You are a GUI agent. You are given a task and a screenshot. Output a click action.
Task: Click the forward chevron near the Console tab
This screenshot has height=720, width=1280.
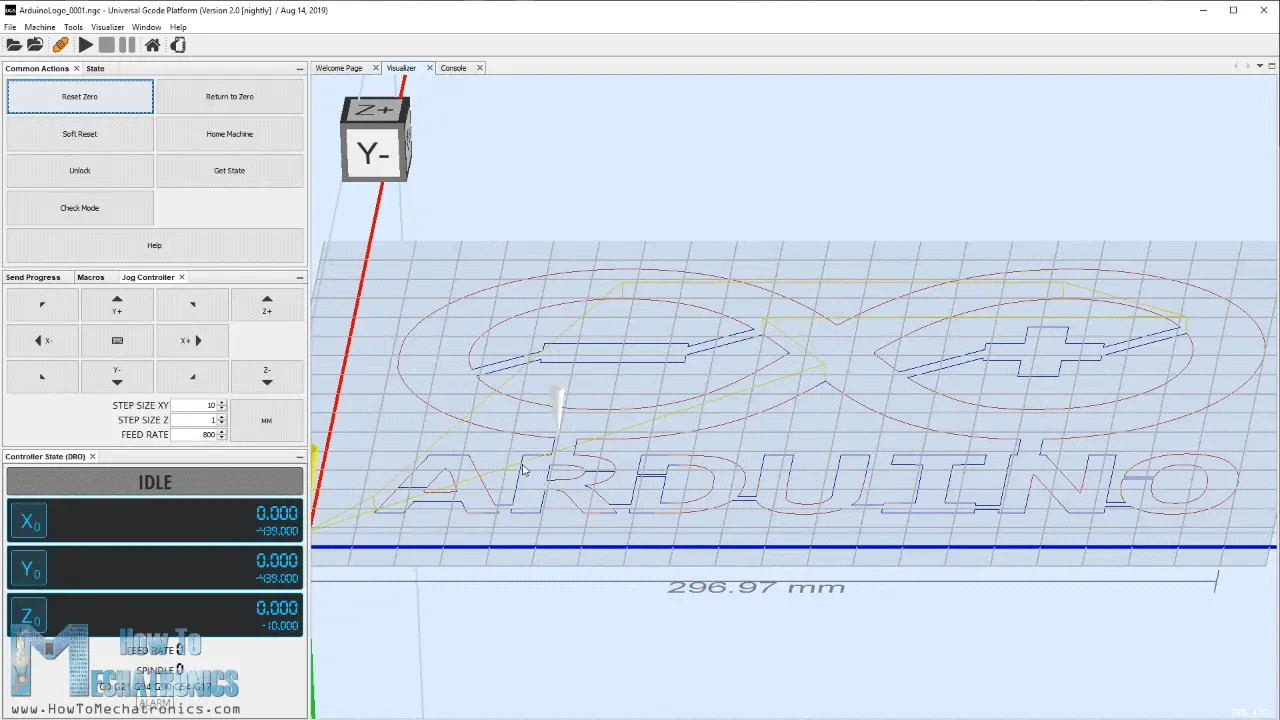[x=1249, y=67]
